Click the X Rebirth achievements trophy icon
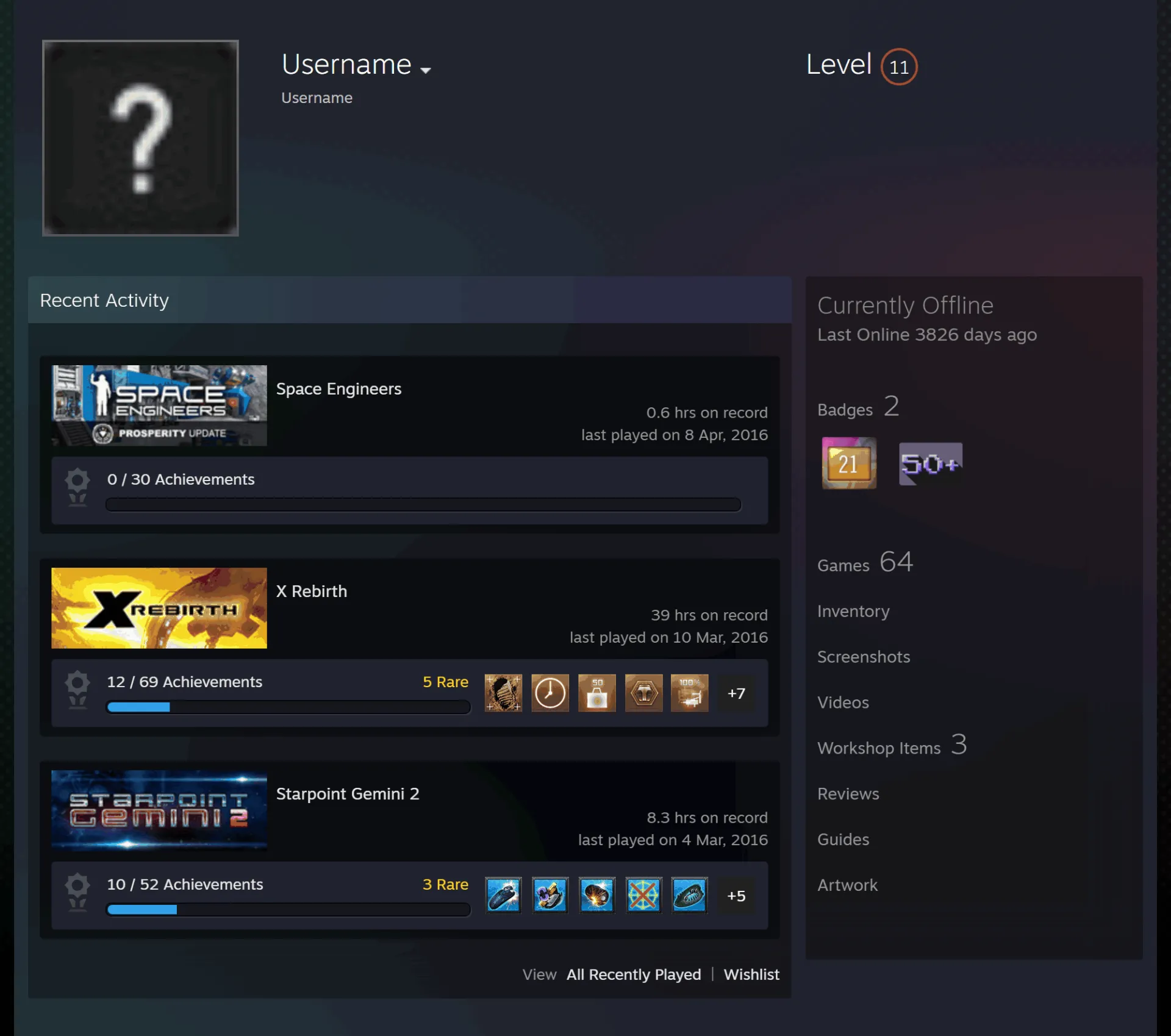Image resolution: width=1171 pixels, height=1036 pixels. 77,690
